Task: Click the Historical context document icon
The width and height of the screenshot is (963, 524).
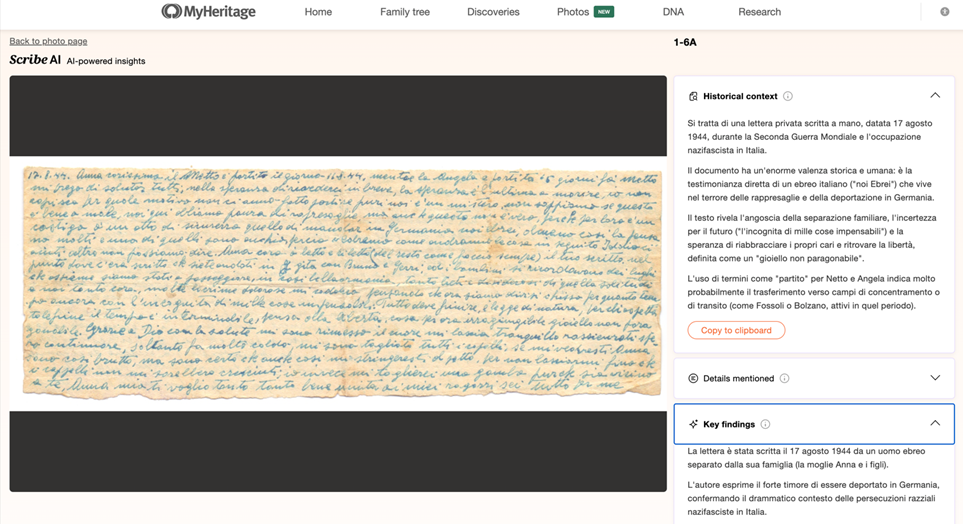Action: coord(693,96)
